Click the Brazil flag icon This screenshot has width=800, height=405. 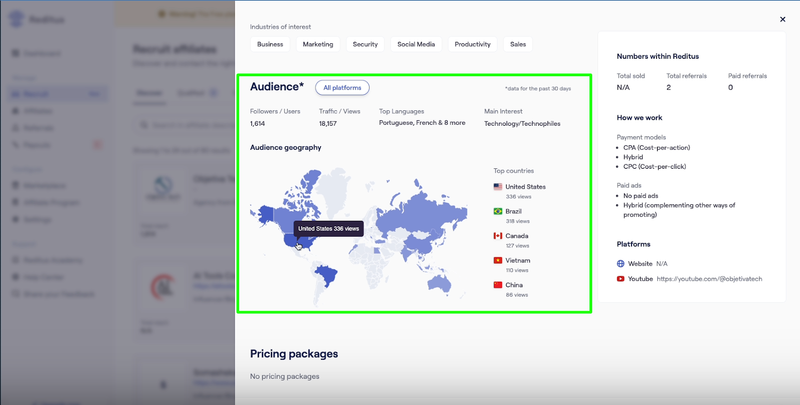pyautogui.click(x=498, y=211)
